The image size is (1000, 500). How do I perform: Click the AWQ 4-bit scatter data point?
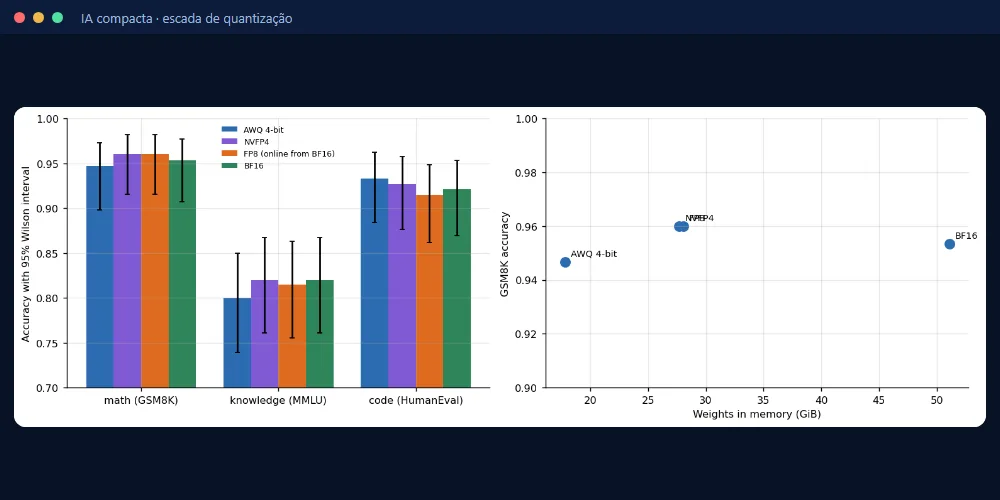click(565, 262)
